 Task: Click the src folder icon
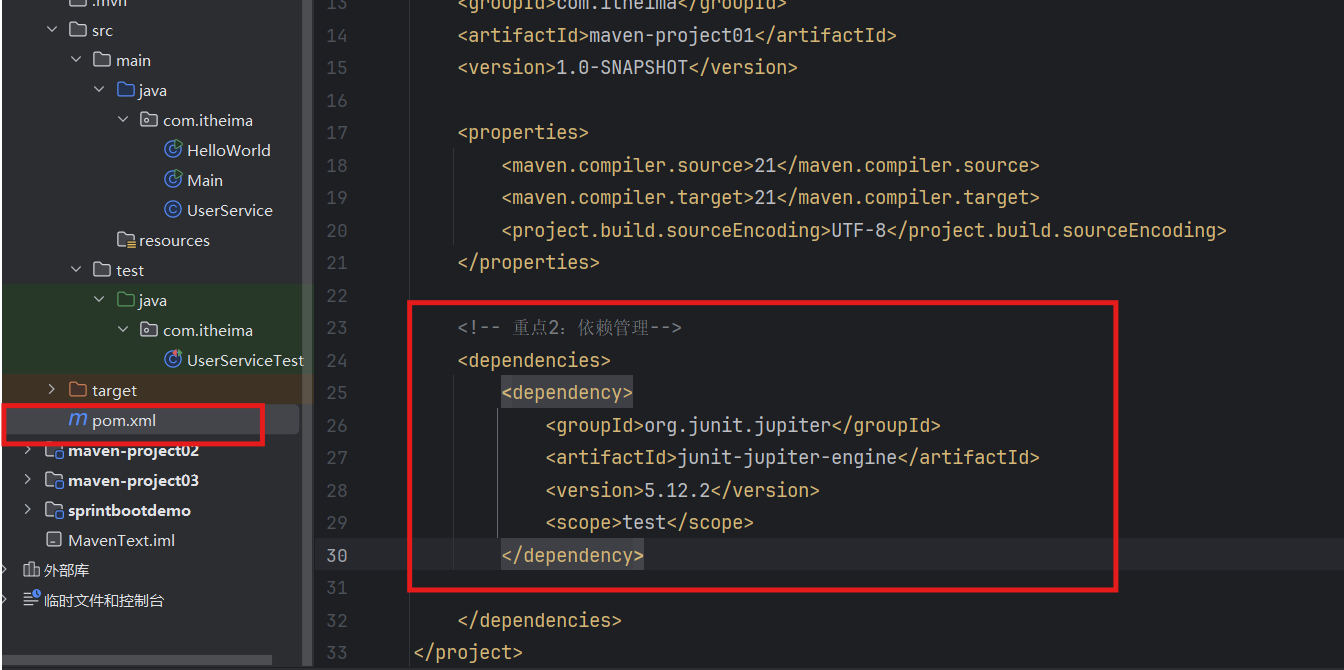tap(78, 30)
